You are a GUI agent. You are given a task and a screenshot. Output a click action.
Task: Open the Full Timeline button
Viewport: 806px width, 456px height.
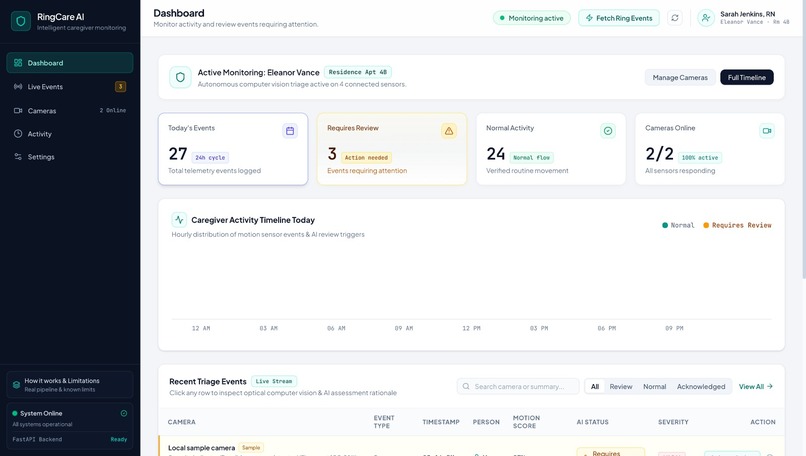[747, 78]
